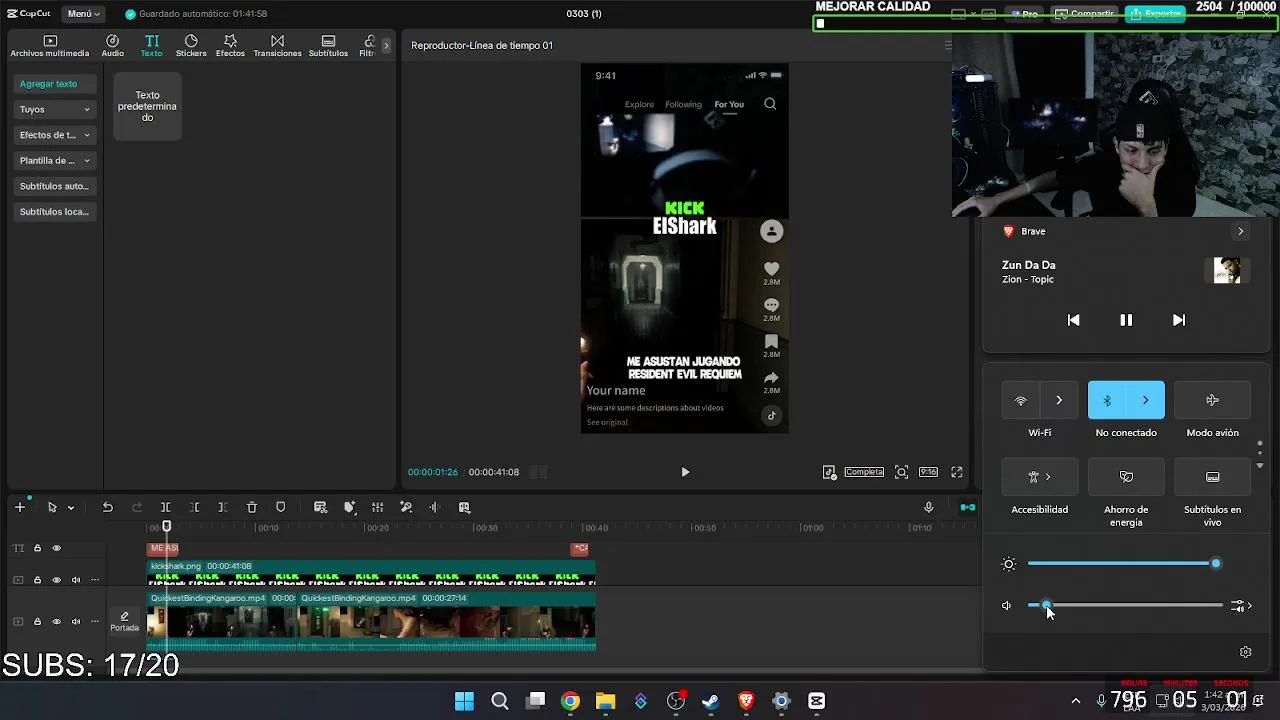1280x720 pixels.
Task: Split the clip at the playhead
Action: coord(166,507)
